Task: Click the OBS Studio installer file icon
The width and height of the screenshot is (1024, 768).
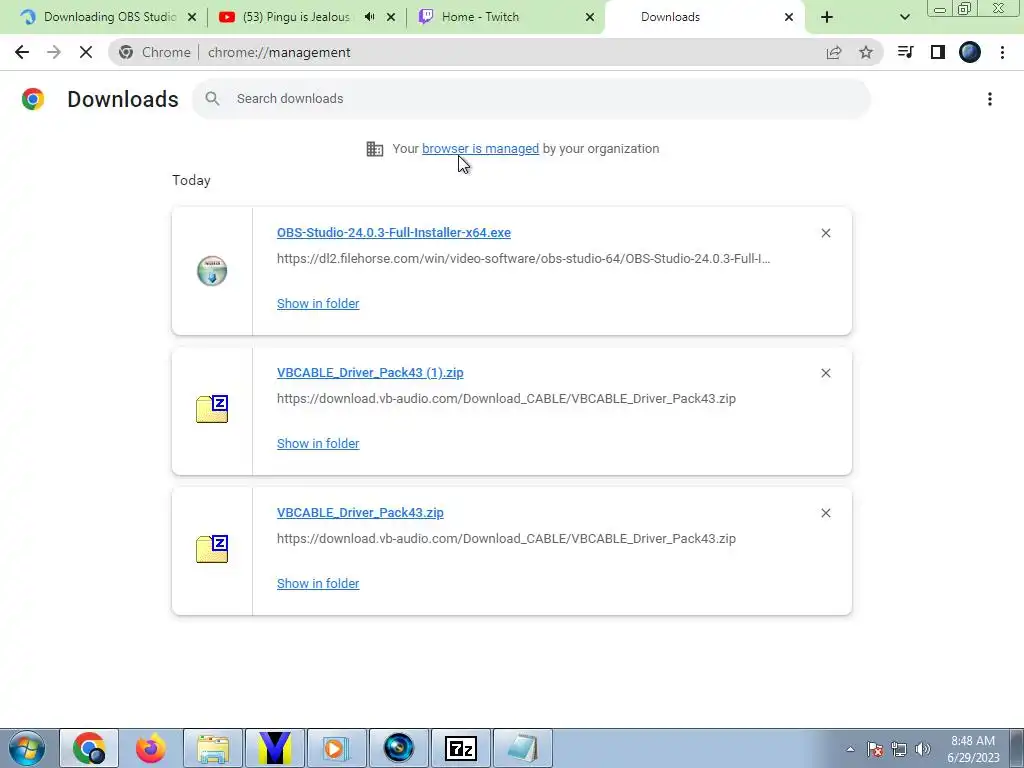Action: point(212,271)
